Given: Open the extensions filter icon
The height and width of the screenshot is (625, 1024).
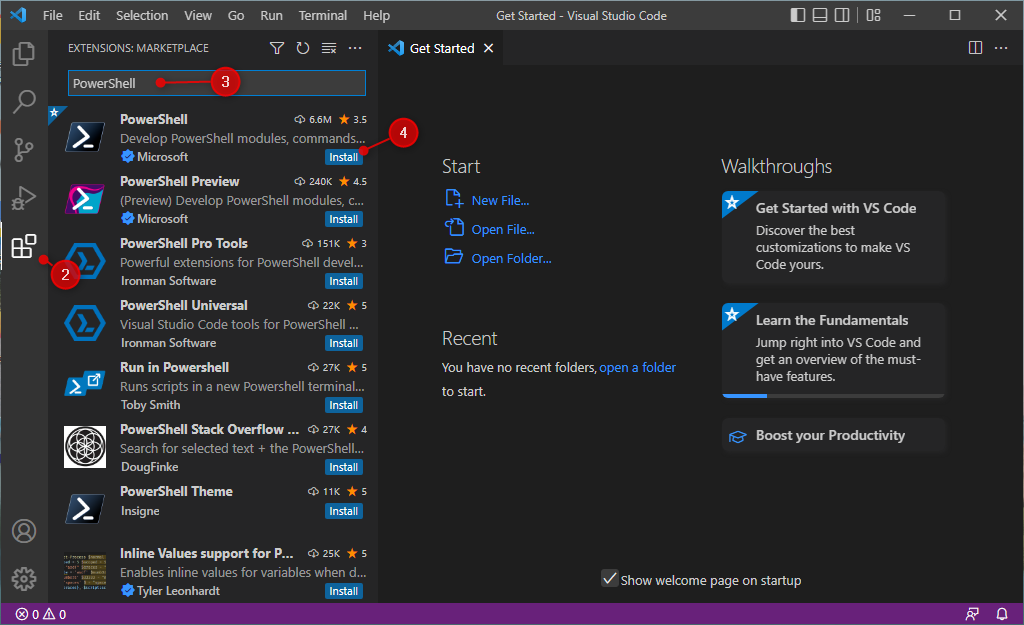Looking at the screenshot, I should (277, 47).
